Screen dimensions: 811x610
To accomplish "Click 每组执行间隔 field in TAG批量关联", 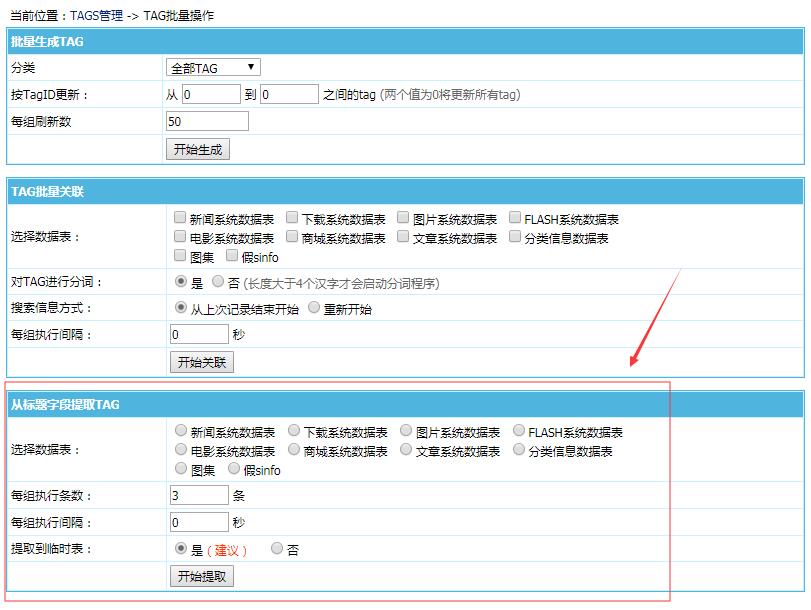I will (199, 334).
